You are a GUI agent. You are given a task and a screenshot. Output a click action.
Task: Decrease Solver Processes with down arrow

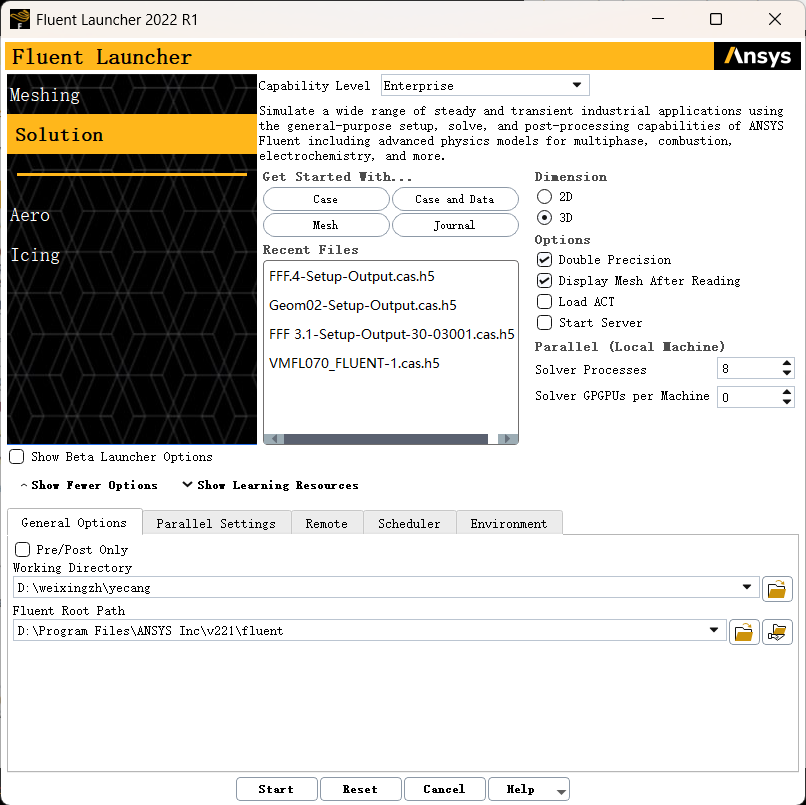point(786,373)
